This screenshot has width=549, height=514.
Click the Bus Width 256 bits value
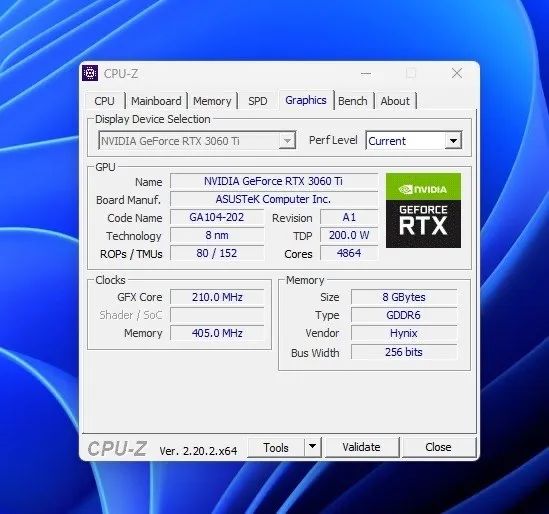pos(404,352)
